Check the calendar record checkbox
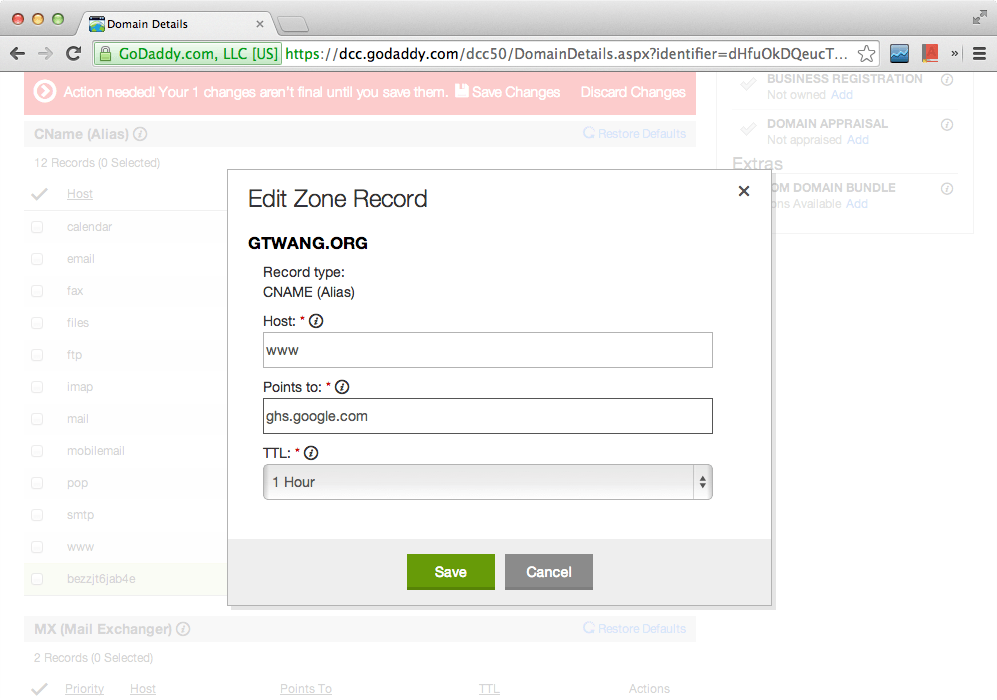The height and width of the screenshot is (700, 997). (x=37, y=227)
